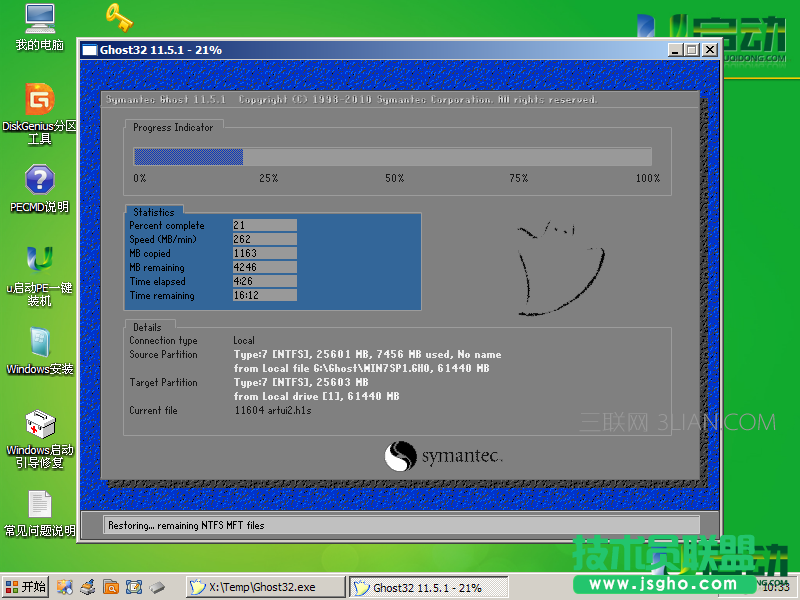This screenshot has height=600, width=800.
Task: Click the second quick launch icon in taskbar
Action: [88, 587]
